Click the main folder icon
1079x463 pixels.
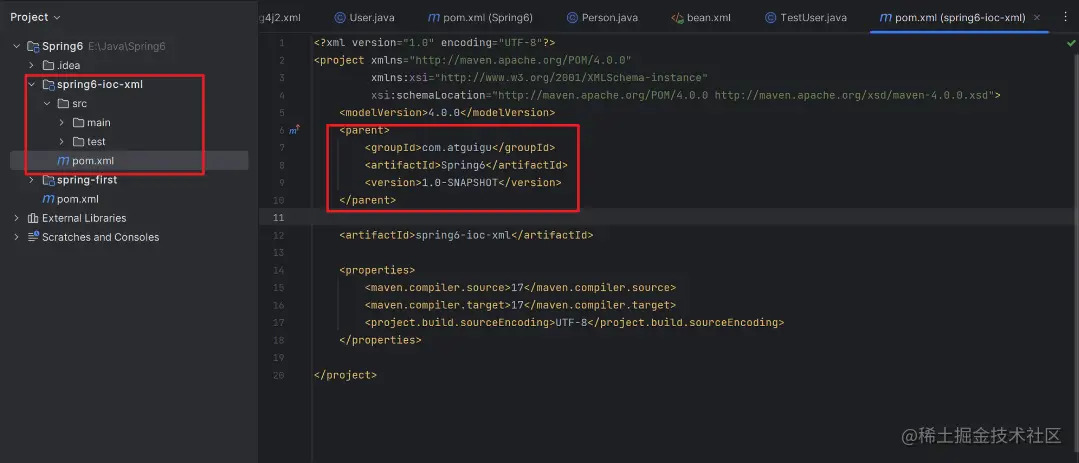tap(78, 122)
